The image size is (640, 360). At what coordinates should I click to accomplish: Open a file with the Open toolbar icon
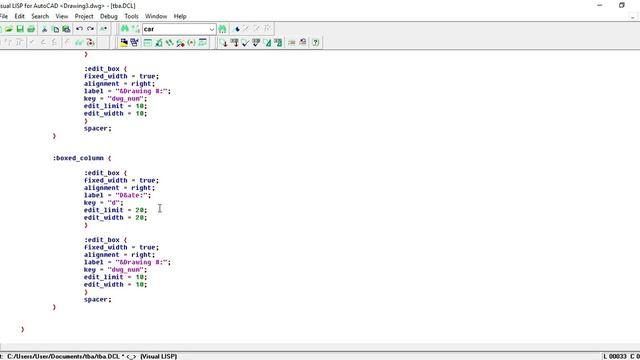pyautogui.click(x=9, y=29)
